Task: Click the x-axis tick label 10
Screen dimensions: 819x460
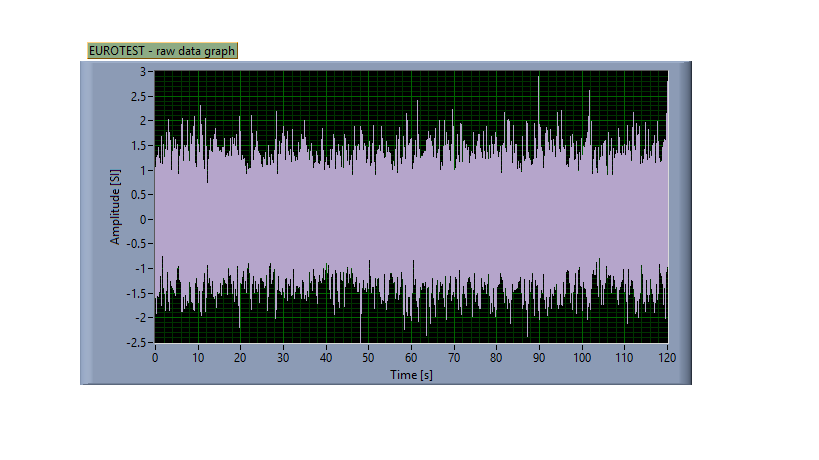Action: click(x=198, y=358)
